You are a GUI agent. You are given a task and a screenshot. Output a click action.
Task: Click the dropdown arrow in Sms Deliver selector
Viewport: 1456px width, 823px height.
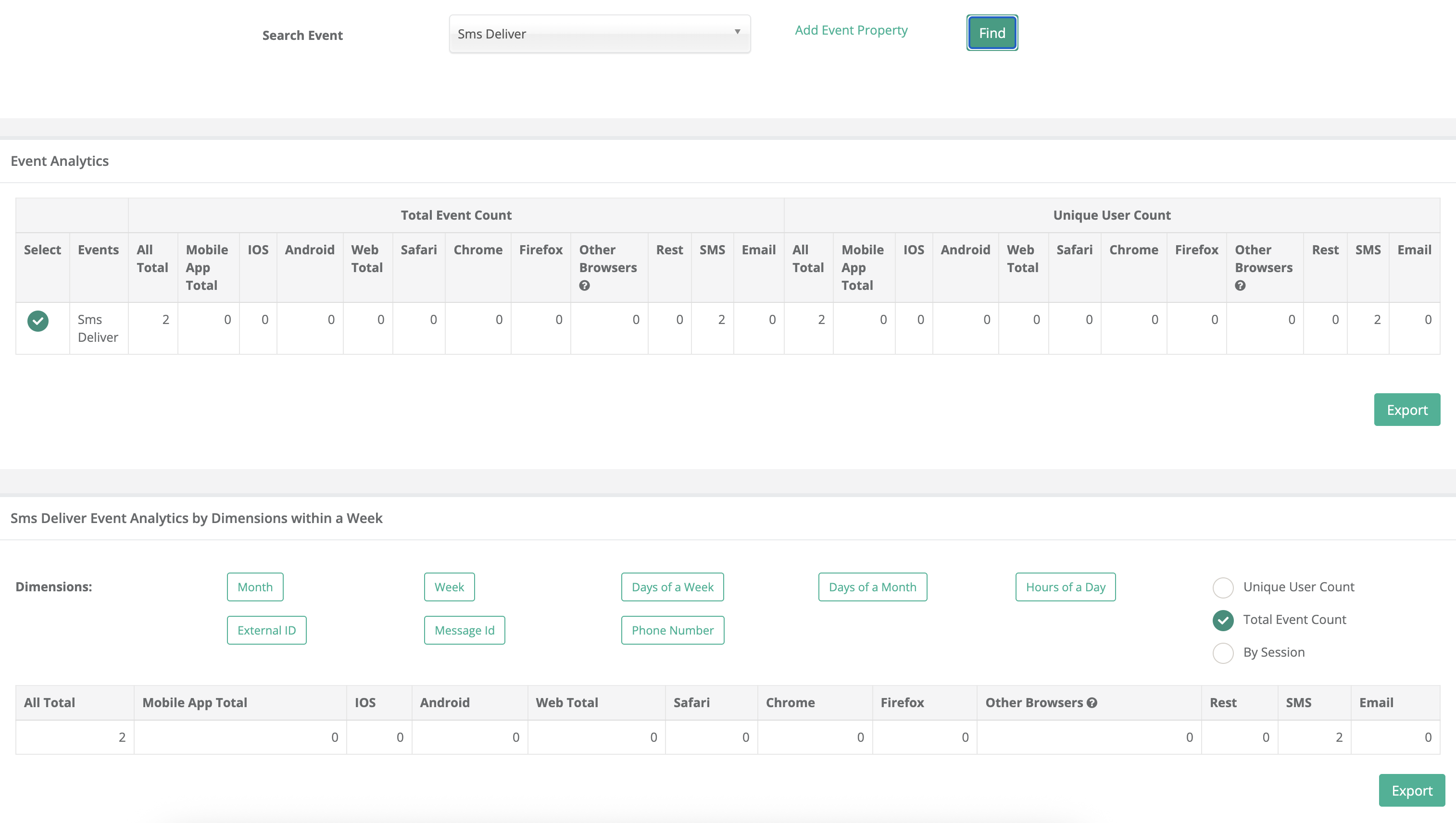click(x=737, y=32)
